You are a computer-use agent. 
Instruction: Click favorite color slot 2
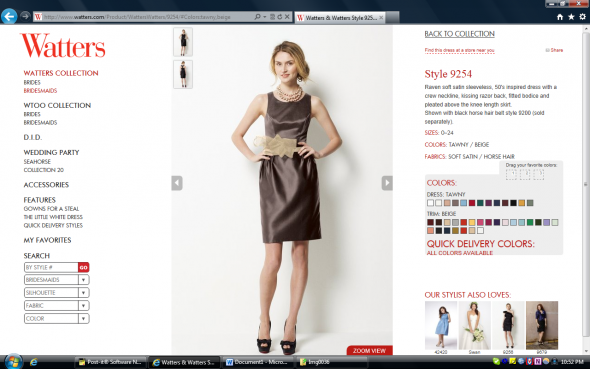pyautogui.click(x=525, y=174)
